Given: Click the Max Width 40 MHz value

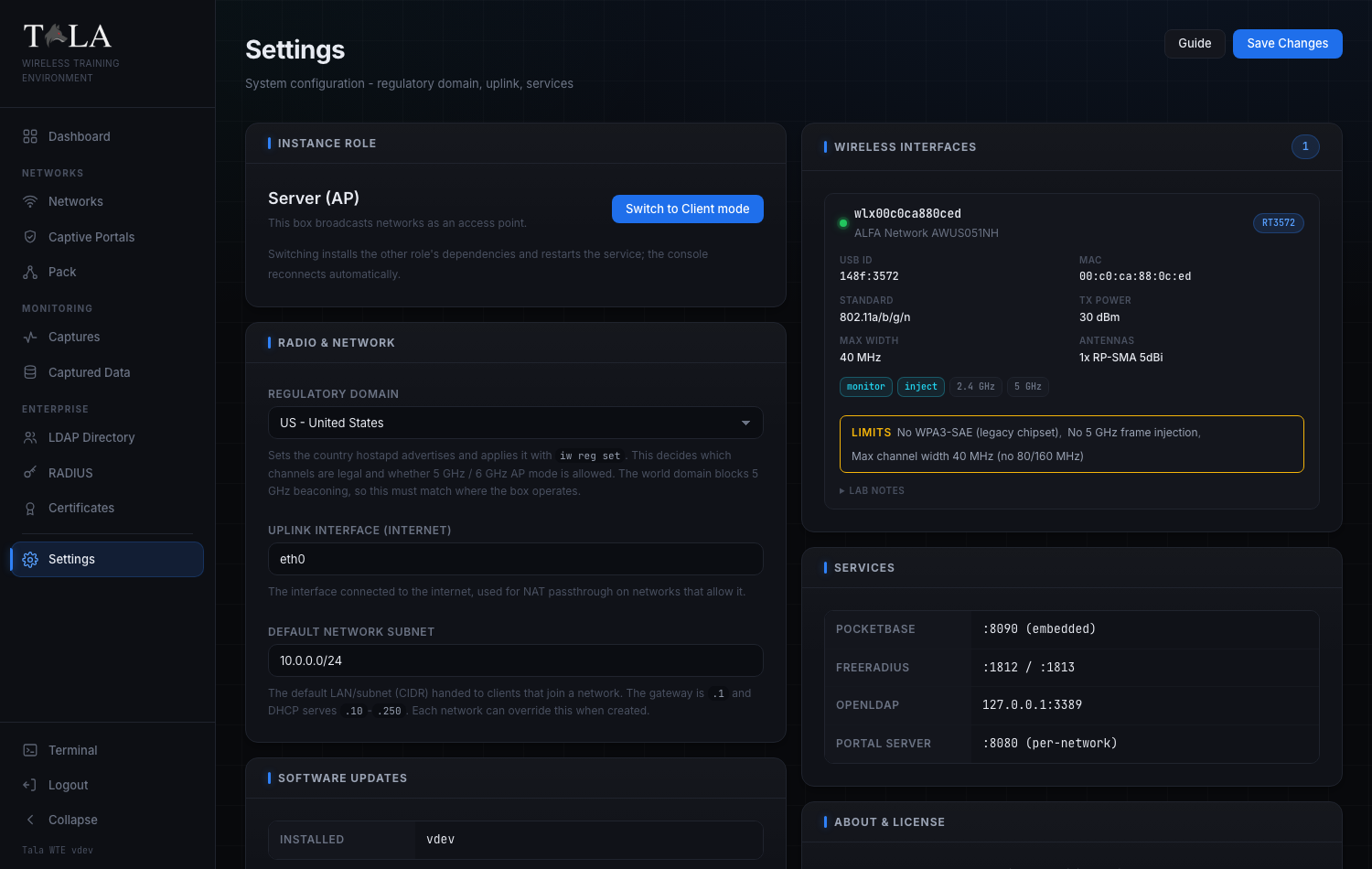Looking at the screenshot, I should click(861, 358).
